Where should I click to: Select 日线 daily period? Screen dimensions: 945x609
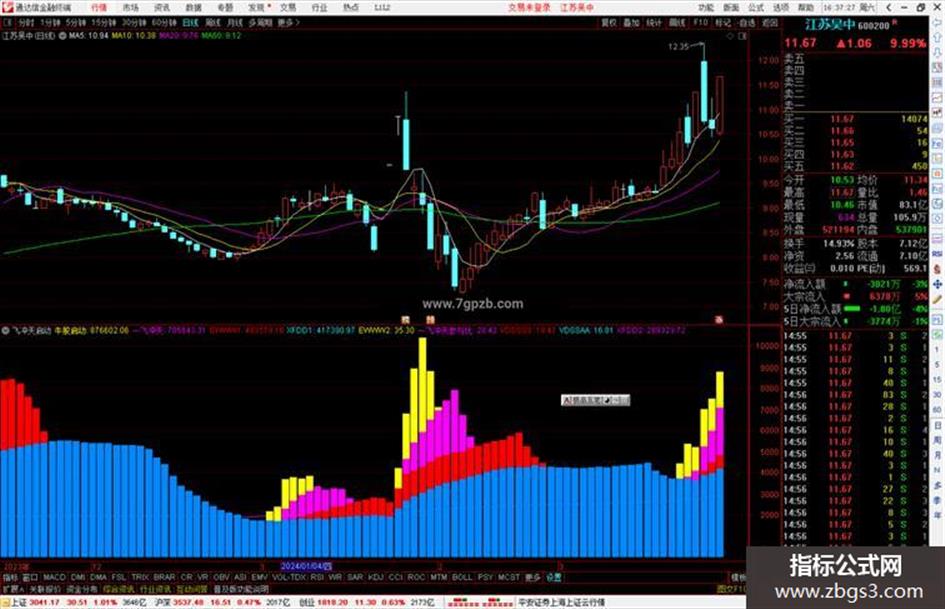click(x=190, y=22)
